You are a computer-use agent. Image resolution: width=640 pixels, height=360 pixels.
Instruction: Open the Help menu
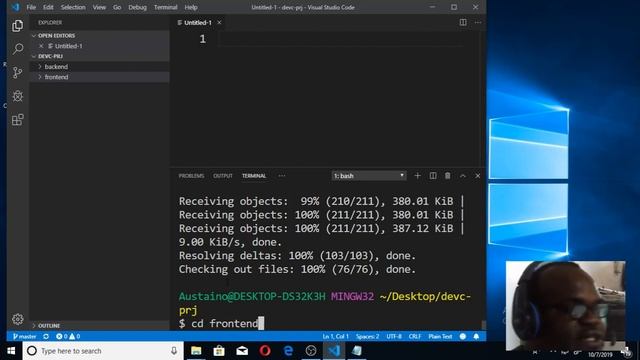pyautogui.click(x=191, y=7)
